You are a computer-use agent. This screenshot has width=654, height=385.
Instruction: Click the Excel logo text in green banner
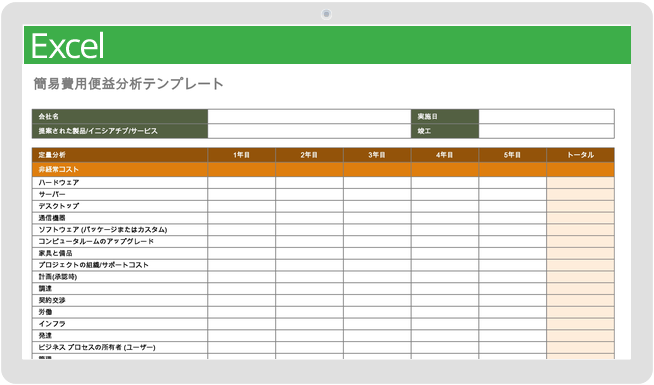point(68,46)
